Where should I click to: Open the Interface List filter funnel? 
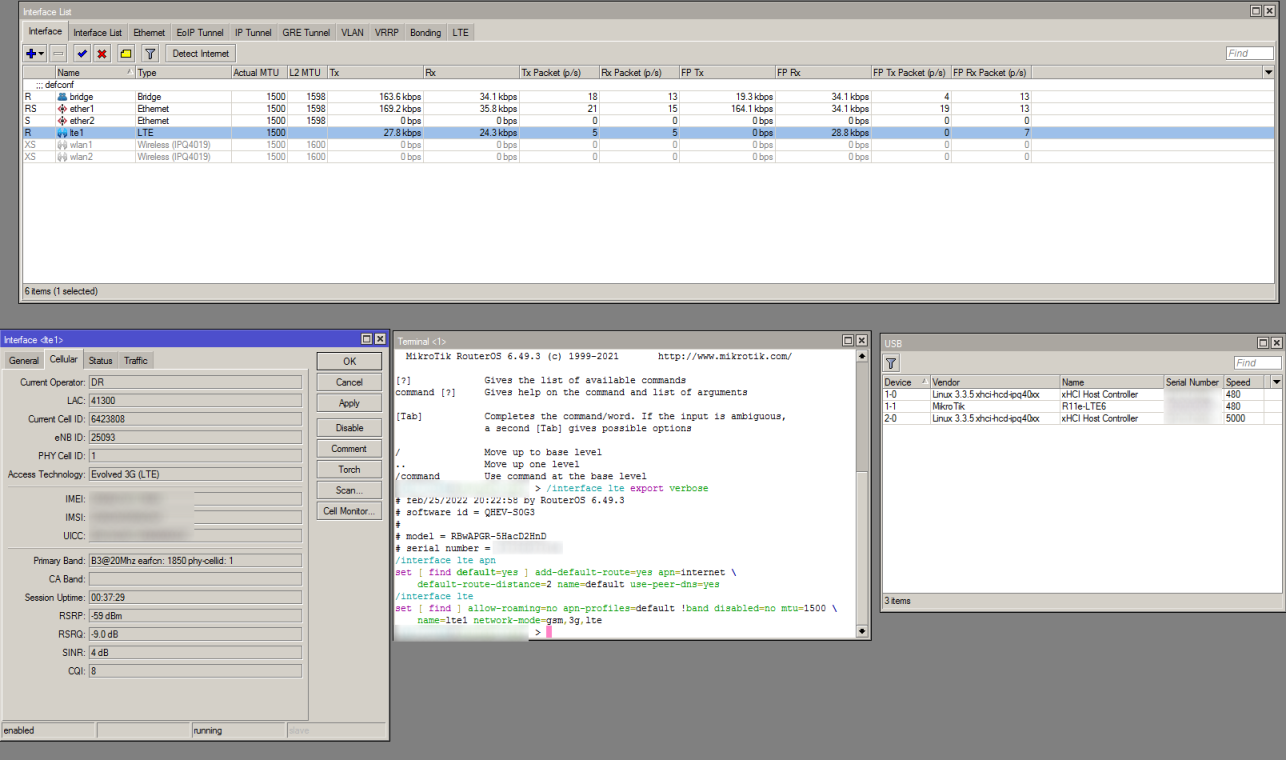coord(150,54)
